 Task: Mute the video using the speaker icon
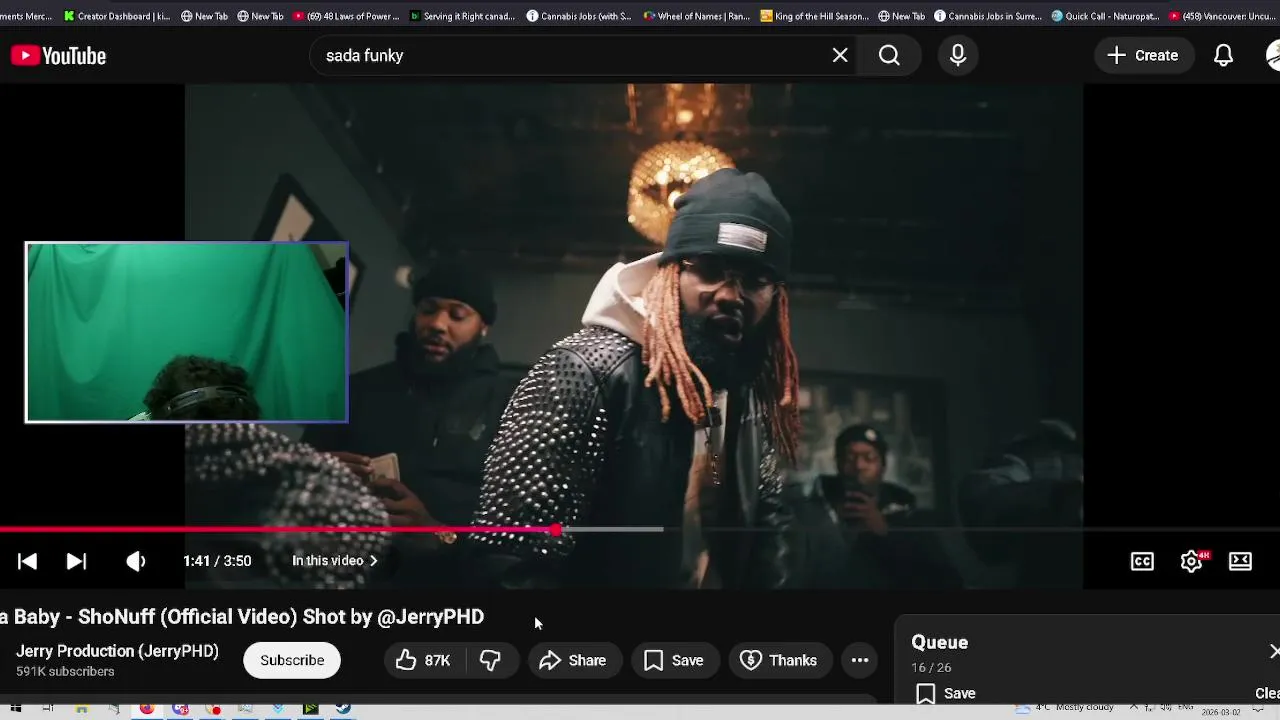pyautogui.click(x=136, y=561)
